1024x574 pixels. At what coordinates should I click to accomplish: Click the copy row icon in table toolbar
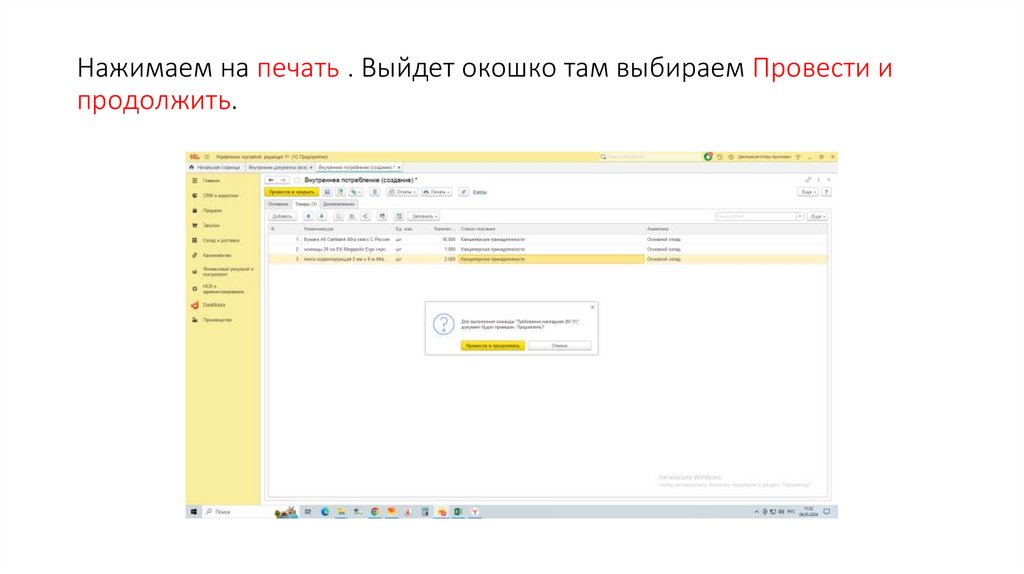point(338,216)
